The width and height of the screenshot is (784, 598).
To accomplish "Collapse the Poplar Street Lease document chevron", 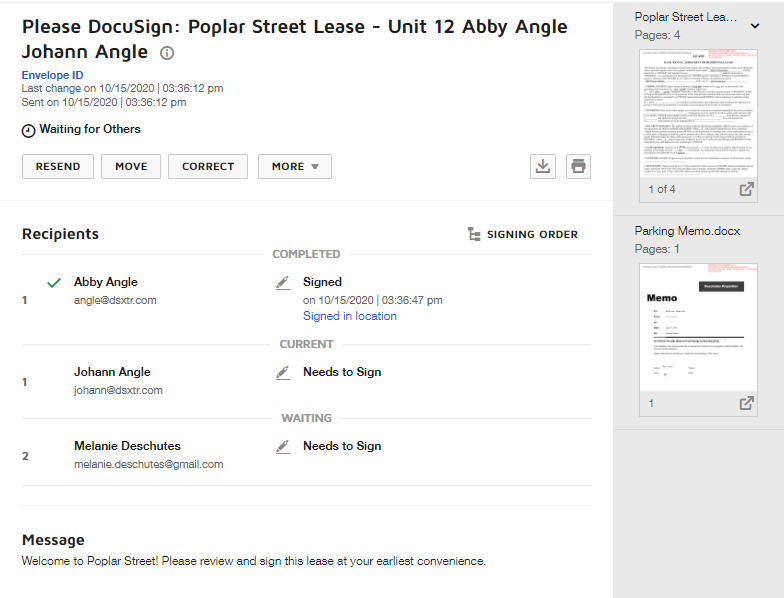I will point(755,26).
